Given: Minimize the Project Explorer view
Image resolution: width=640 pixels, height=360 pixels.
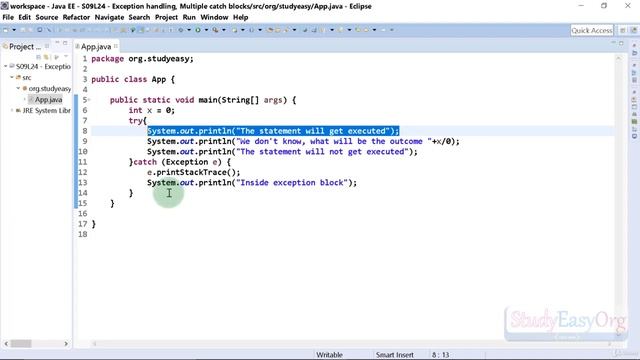Looking at the screenshot, I should pyautogui.click(x=57, y=43).
